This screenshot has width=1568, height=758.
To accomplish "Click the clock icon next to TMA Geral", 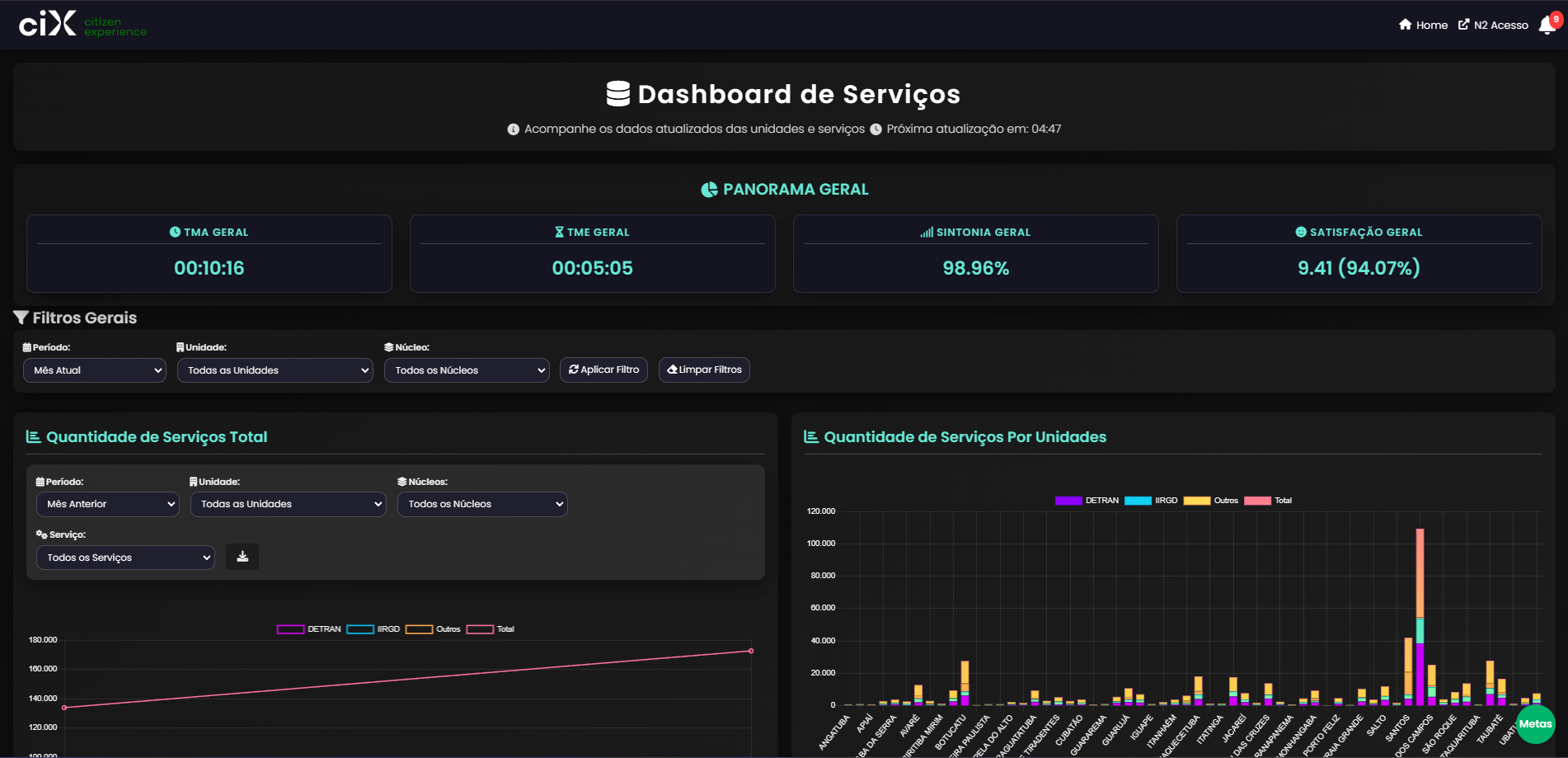I will (x=175, y=233).
